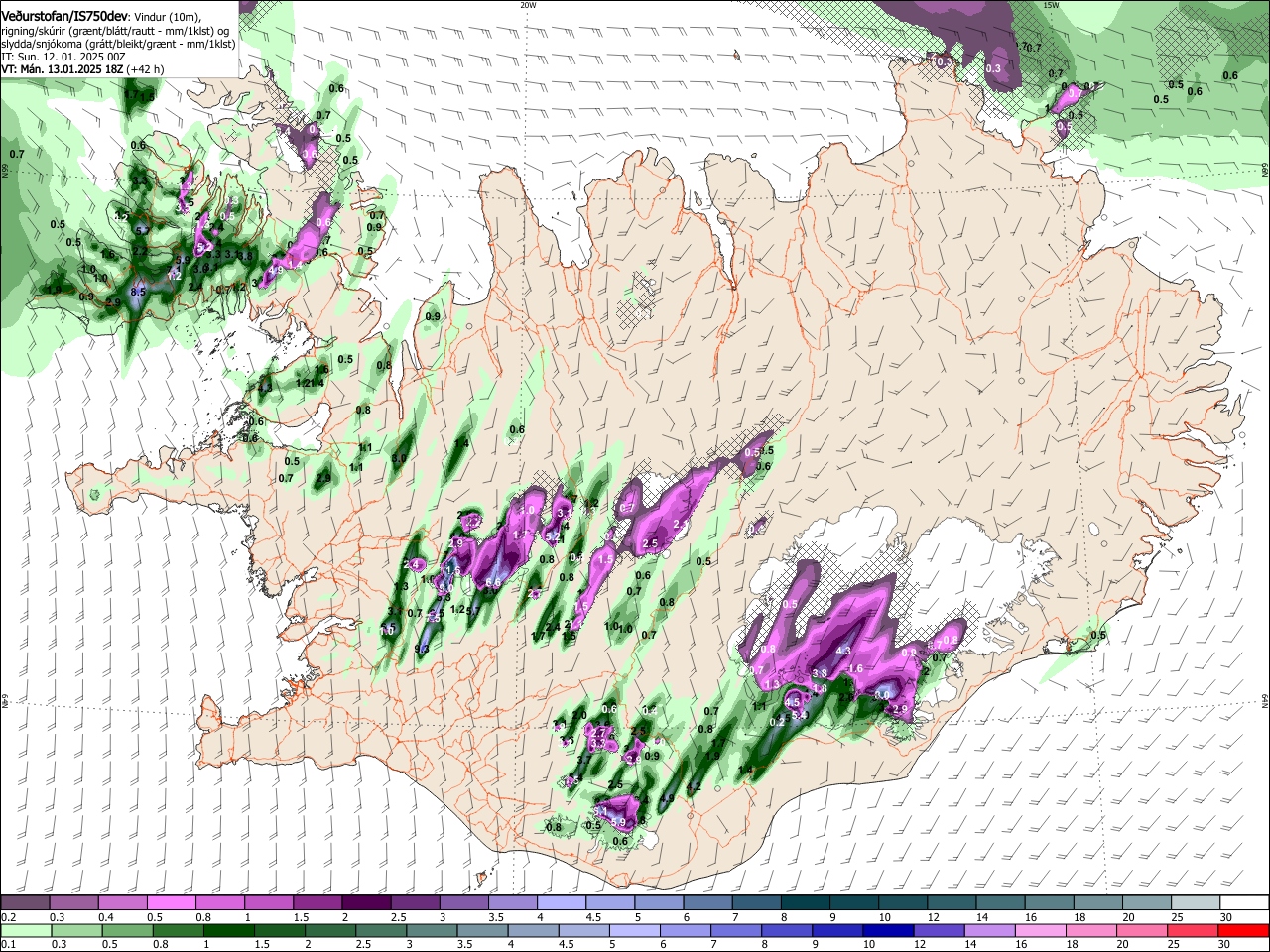Pick the light lavender swatch labeled 4 in snow scale

560,903
